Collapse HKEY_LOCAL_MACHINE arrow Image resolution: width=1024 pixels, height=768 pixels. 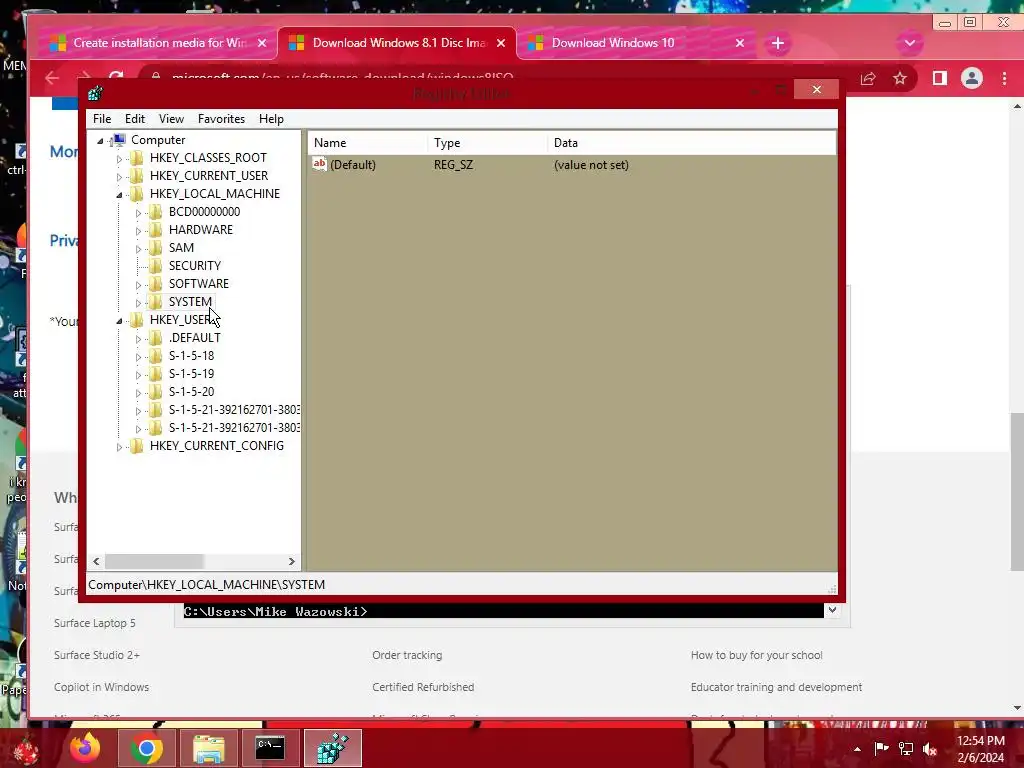tap(120, 195)
